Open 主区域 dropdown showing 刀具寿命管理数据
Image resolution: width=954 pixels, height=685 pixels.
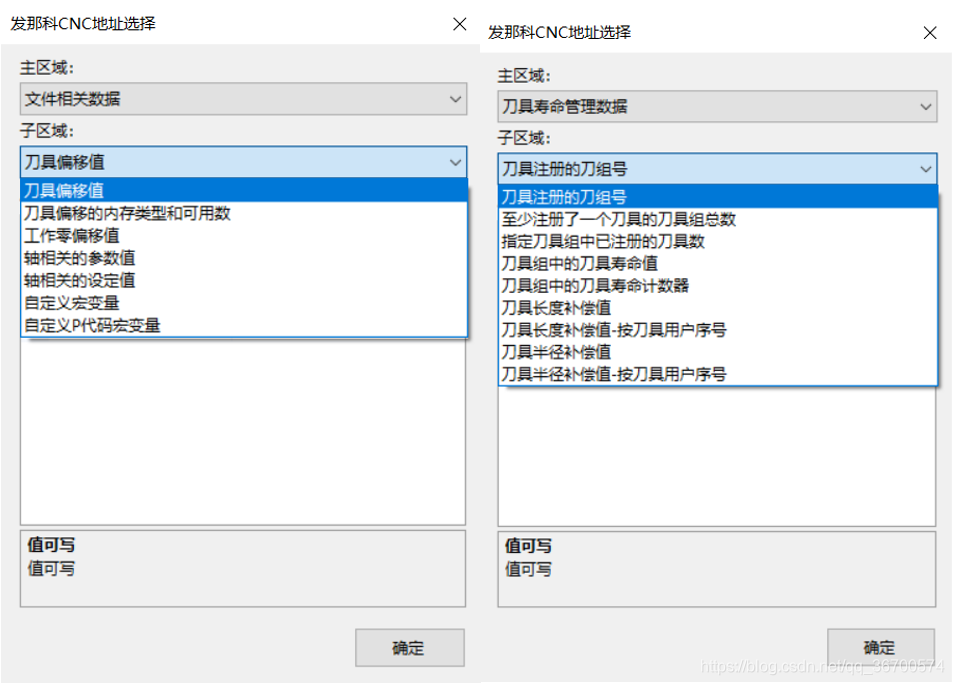pos(717,106)
